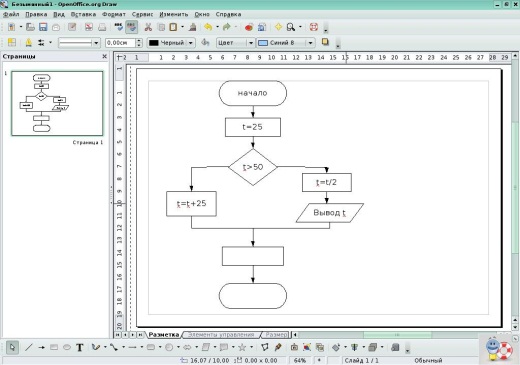Click the Вывод t parallelogram shape
This screenshot has width=520, height=365.
[x=330, y=213]
